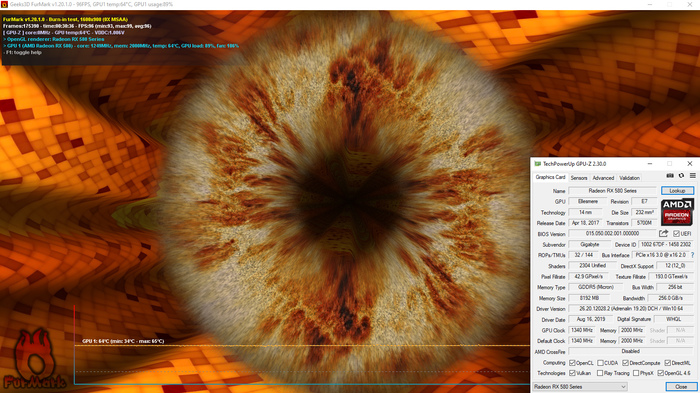This screenshot has width=700, height=393.
Task: Toggle the OpenGL 4.6 checkbox
Action: click(660, 373)
